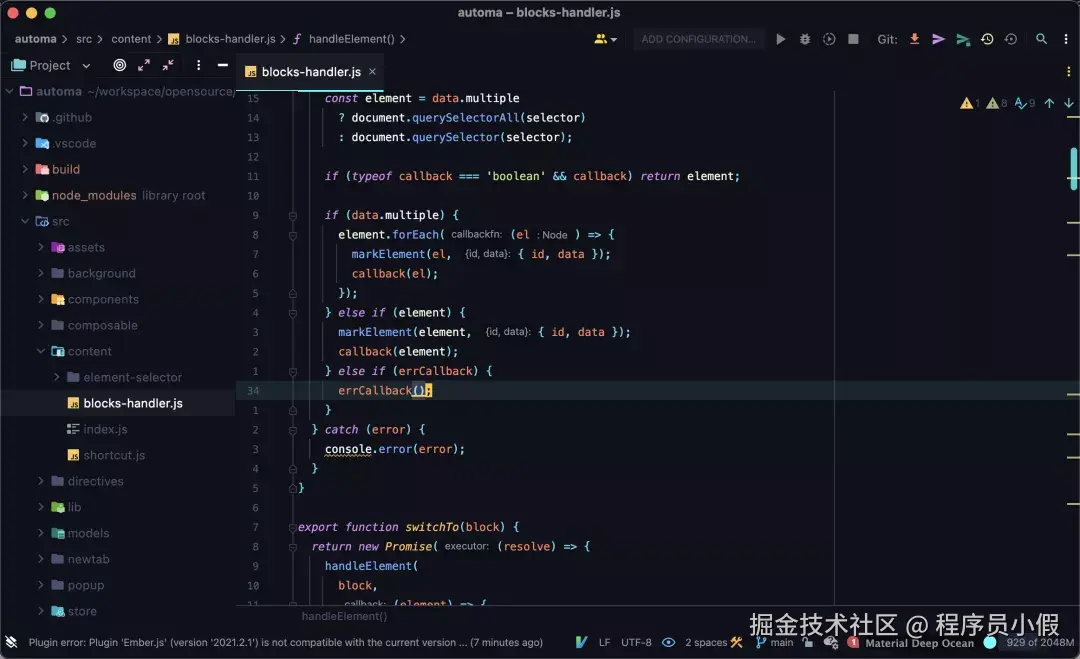Screen dimensions: 1080x659
Task: Change the 2 spaces indent setting
Action: click(706, 642)
